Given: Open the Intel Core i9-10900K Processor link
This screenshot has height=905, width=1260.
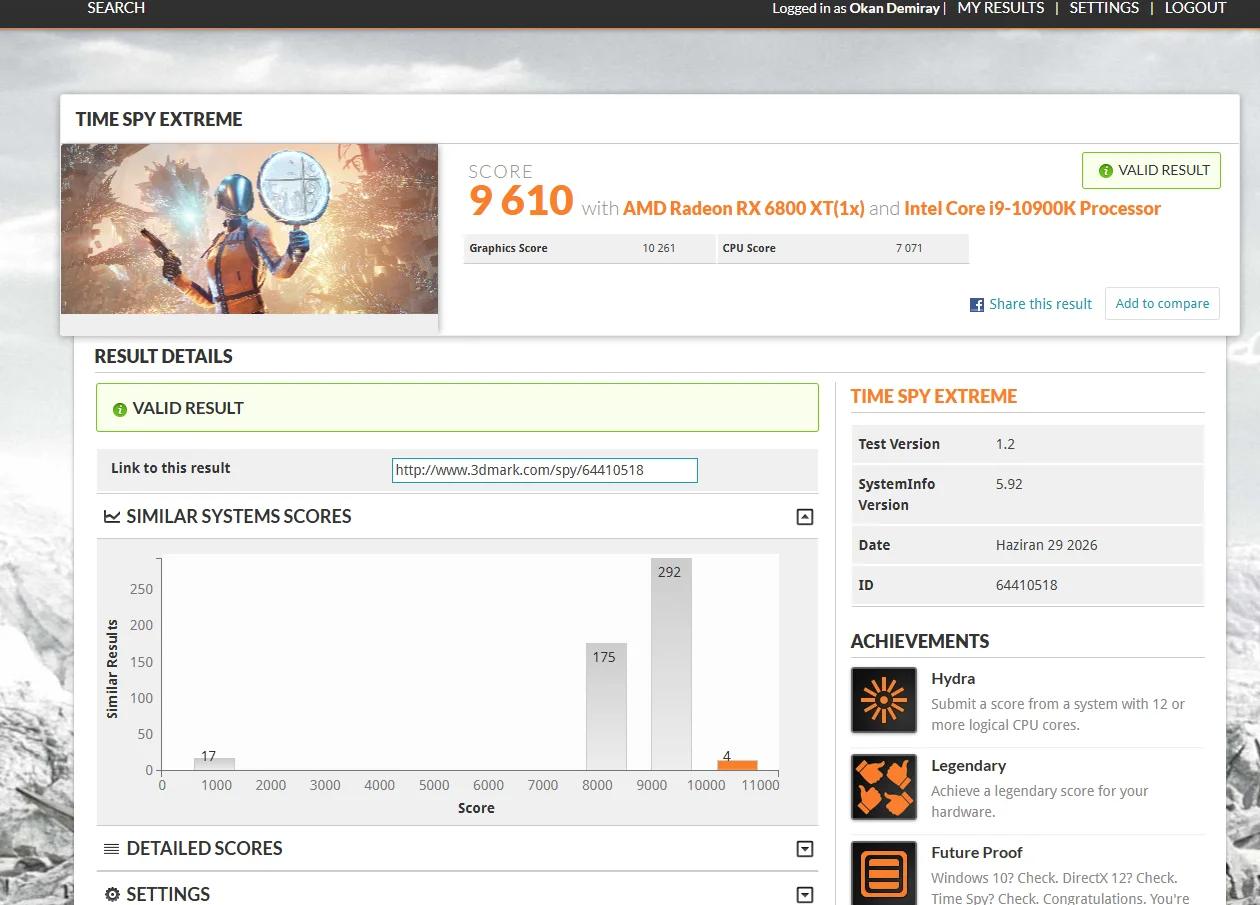Looking at the screenshot, I should pyautogui.click(x=1032, y=208).
